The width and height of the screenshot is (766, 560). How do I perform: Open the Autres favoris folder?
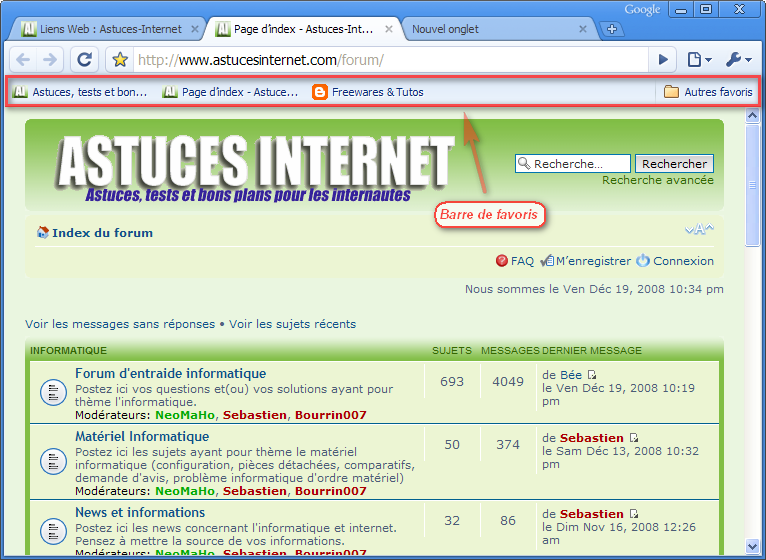(x=708, y=92)
